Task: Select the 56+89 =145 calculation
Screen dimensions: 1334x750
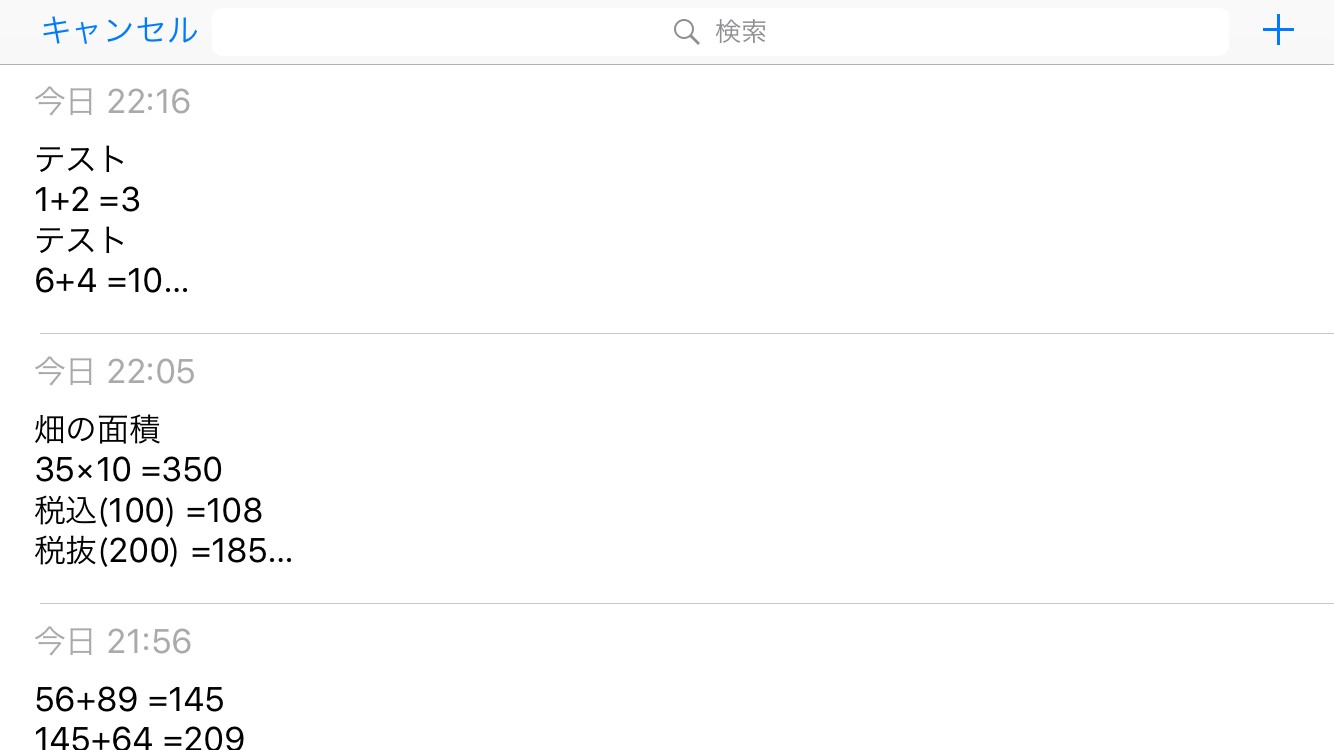Action: pyautogui.click(x=129, y=699)
